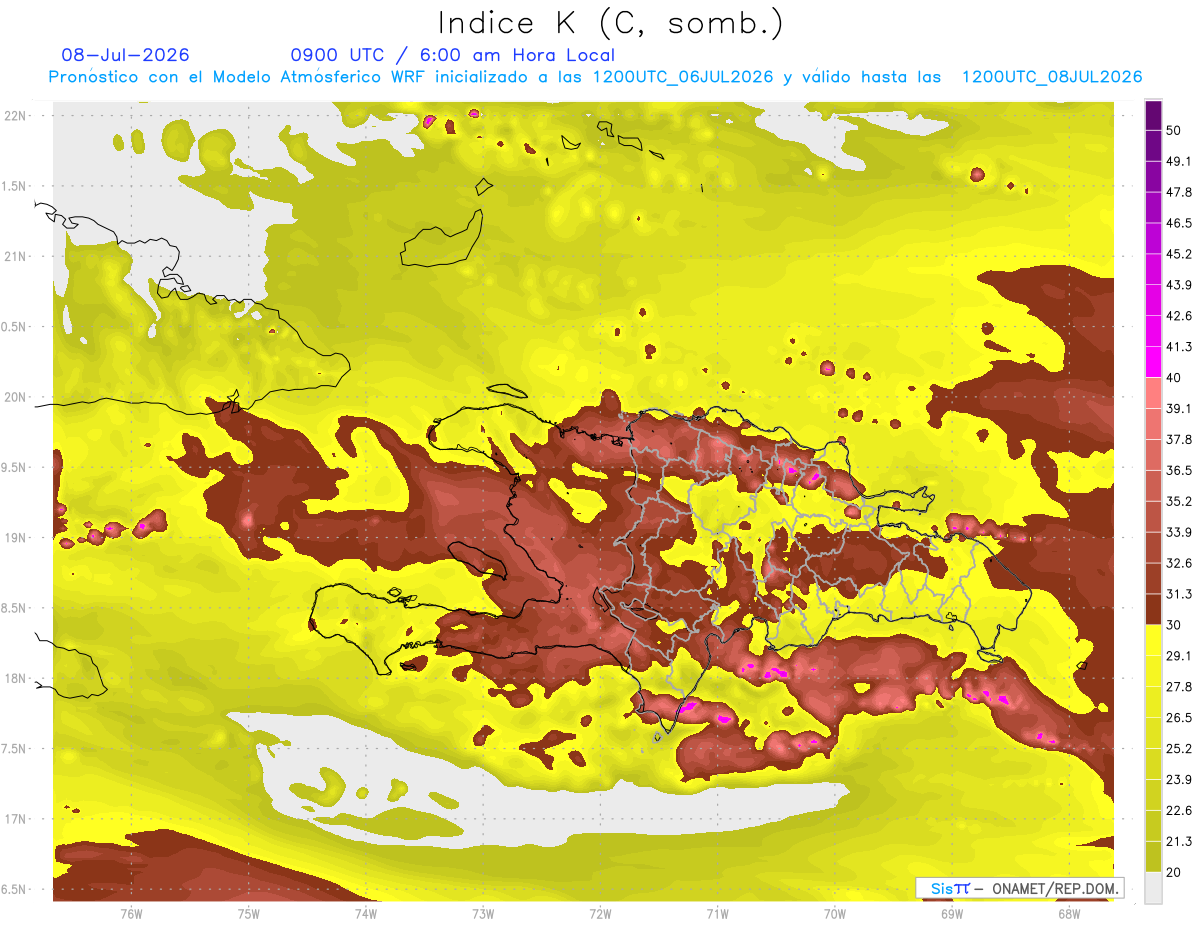Click the colorbar label "32.6"
The height and width of the screenshot is (927, 1200).
pyautogui.click(x=1178, y=563)
